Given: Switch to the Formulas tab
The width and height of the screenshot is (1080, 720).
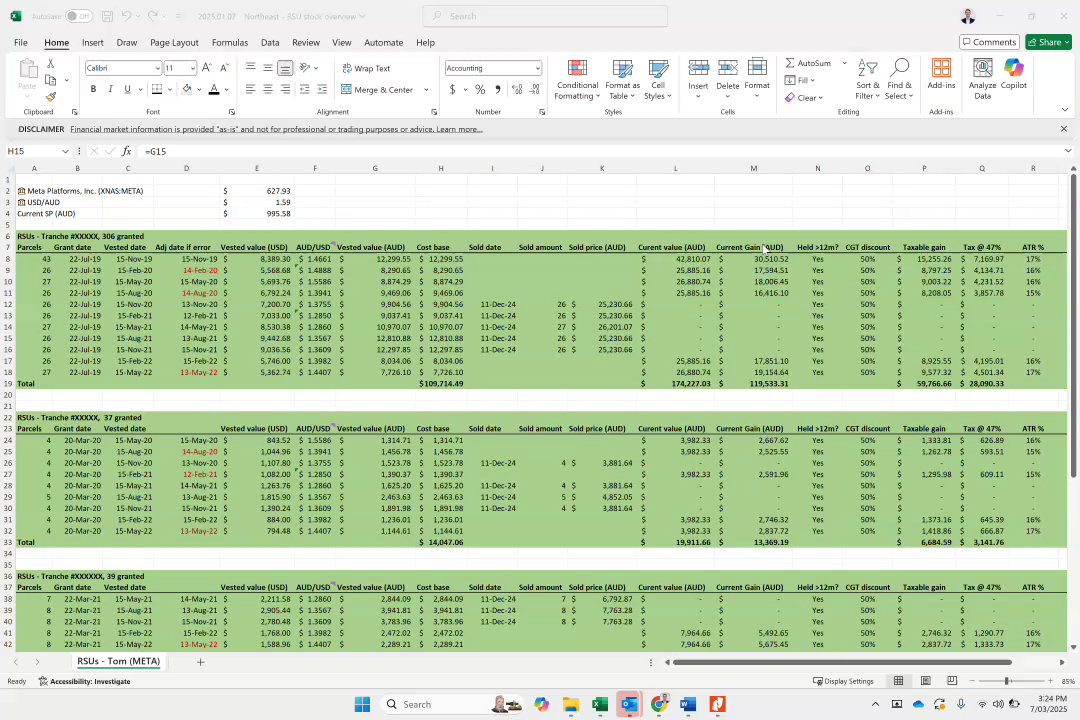Looking at the screenshot, I should [230, 42].
